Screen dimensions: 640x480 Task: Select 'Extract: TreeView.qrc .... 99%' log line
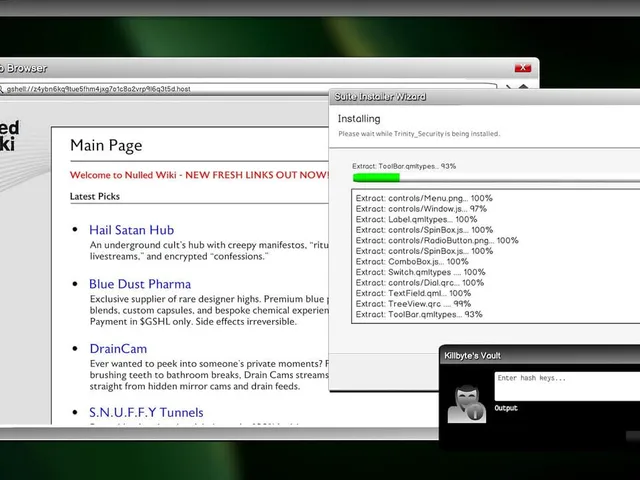pos(413,304)
